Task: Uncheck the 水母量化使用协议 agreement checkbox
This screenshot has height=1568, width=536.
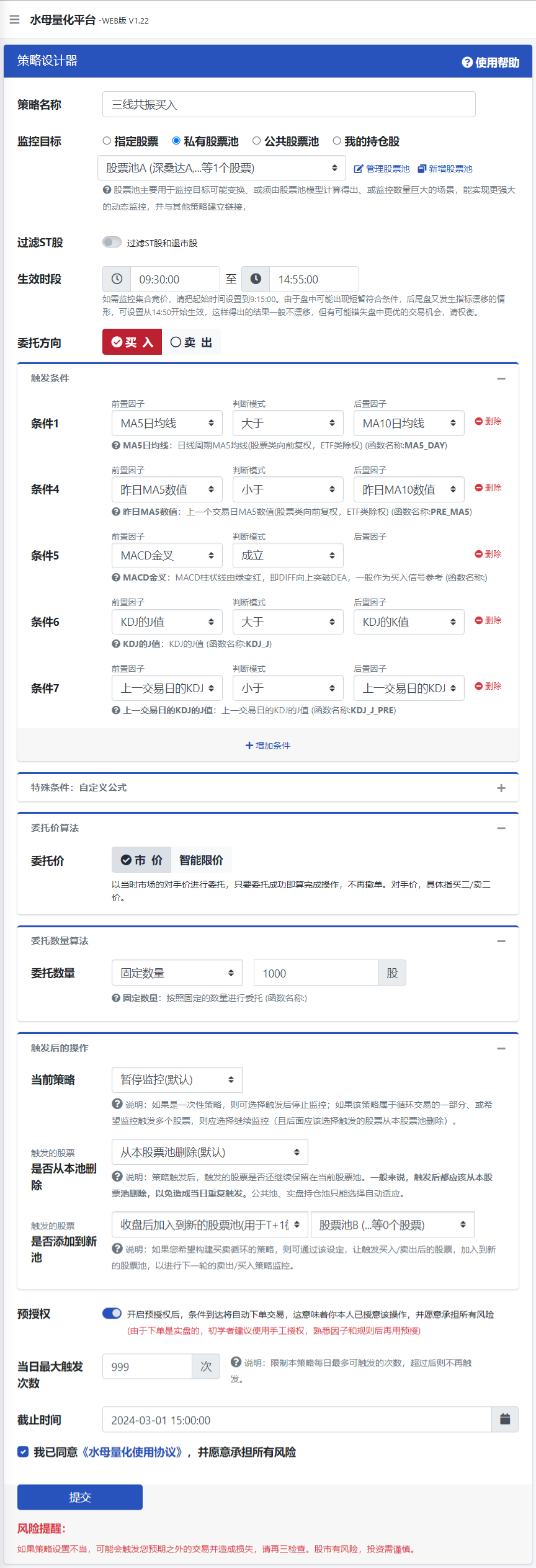Action: coord(23,1452)
